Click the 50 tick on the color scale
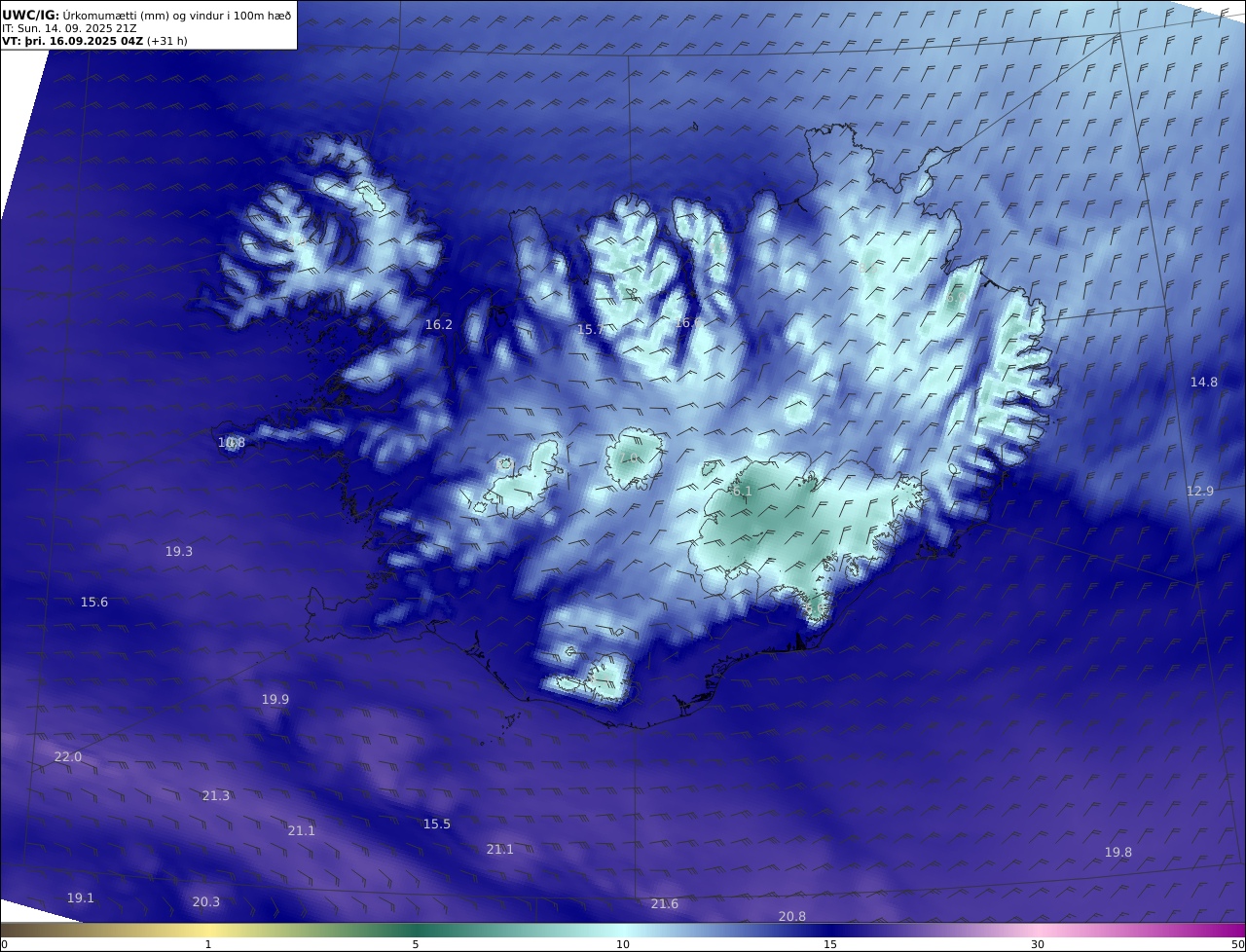Screen dimensions: 1246x952 coord(1238,944)
